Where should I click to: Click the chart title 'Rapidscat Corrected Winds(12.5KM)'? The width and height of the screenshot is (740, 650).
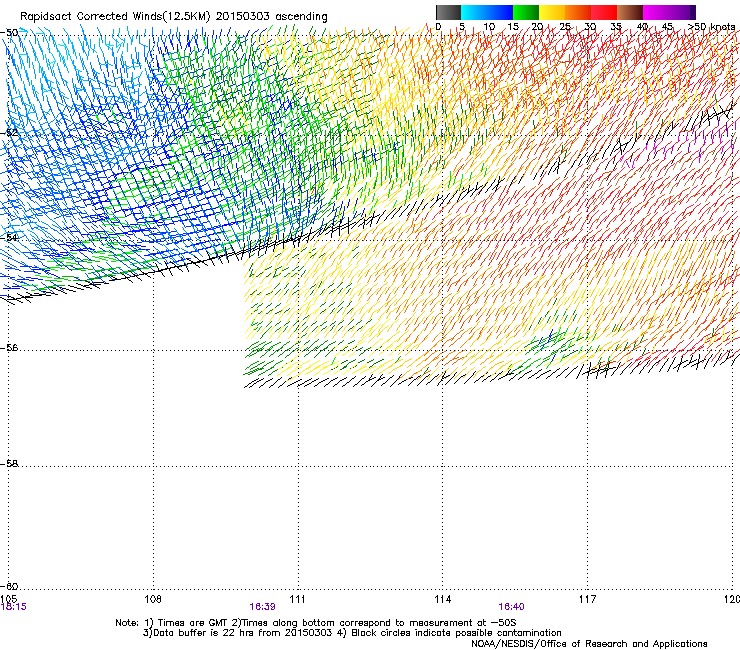[115, 17]
